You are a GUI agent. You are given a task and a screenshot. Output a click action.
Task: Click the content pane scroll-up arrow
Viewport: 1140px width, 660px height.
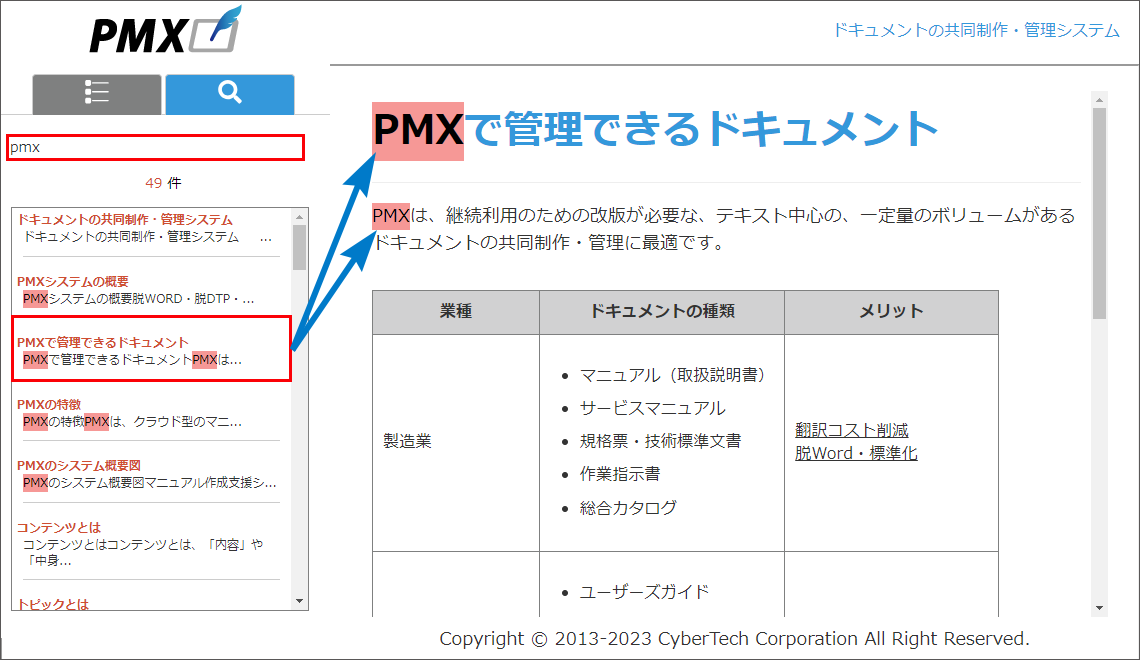(x=1099, y=100)
